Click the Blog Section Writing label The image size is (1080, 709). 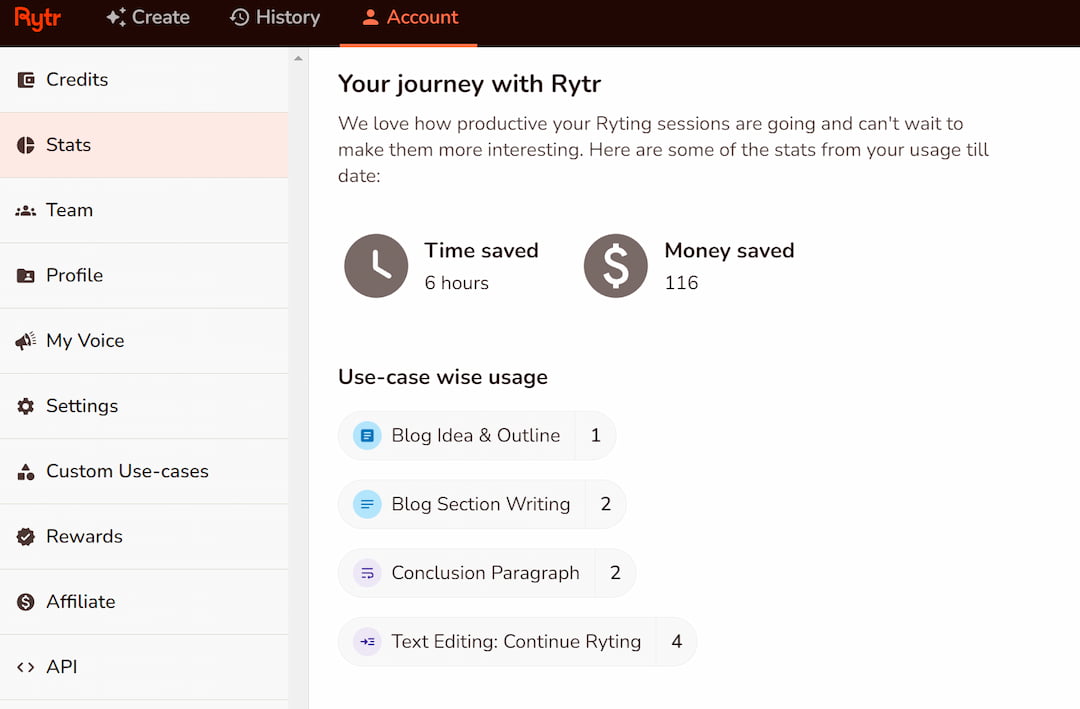[481, 504]
